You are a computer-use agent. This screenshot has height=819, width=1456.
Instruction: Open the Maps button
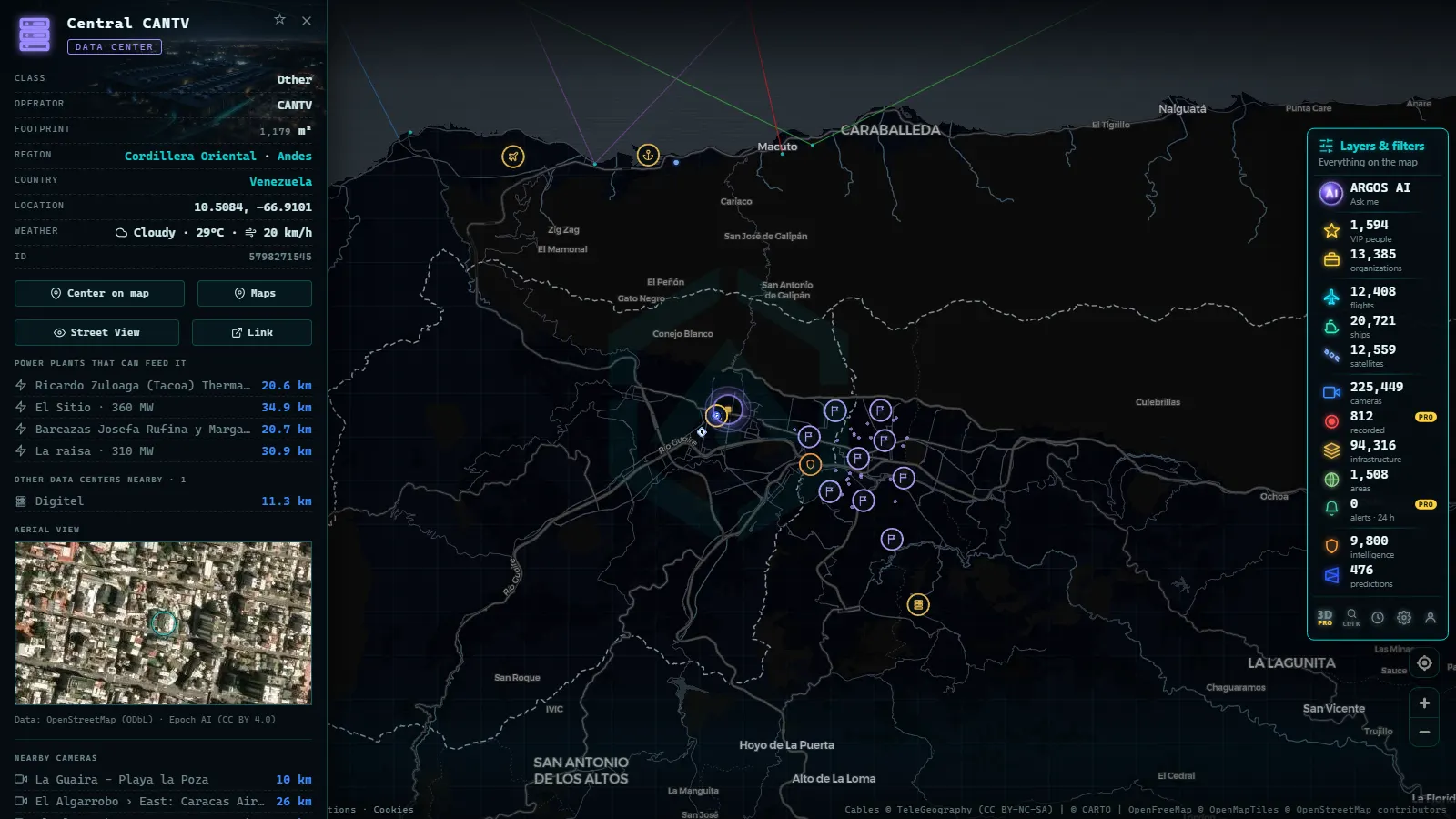pyautogui.click(x=255, y=293)
